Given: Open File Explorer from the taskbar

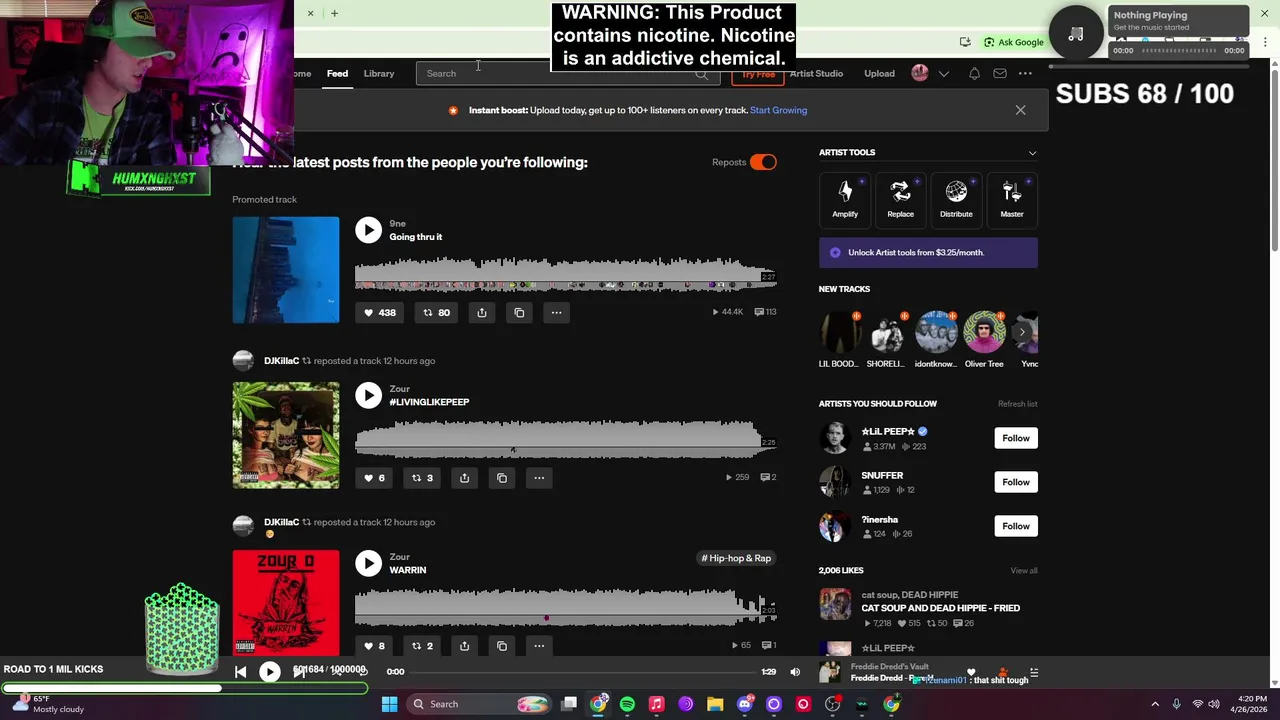Looking at the screenshot, I should pos(715,704).
